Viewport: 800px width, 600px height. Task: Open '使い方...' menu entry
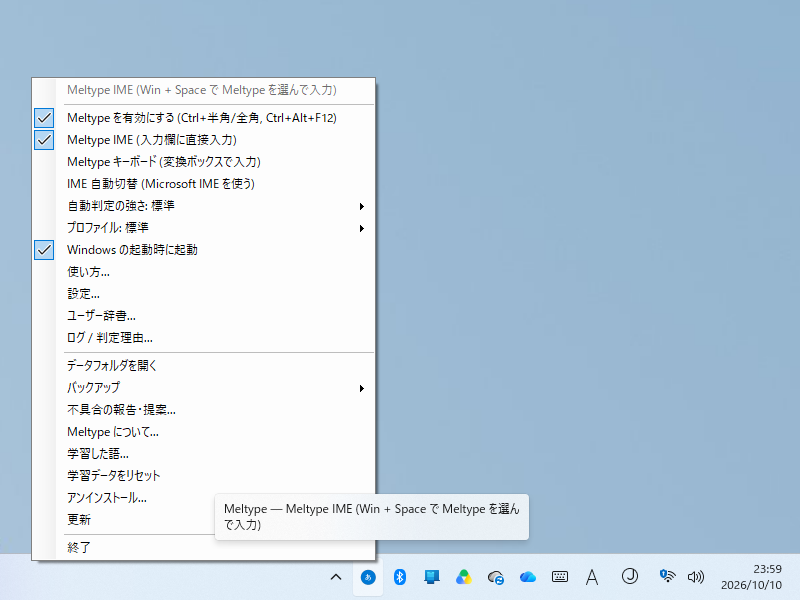pos(204,272)
